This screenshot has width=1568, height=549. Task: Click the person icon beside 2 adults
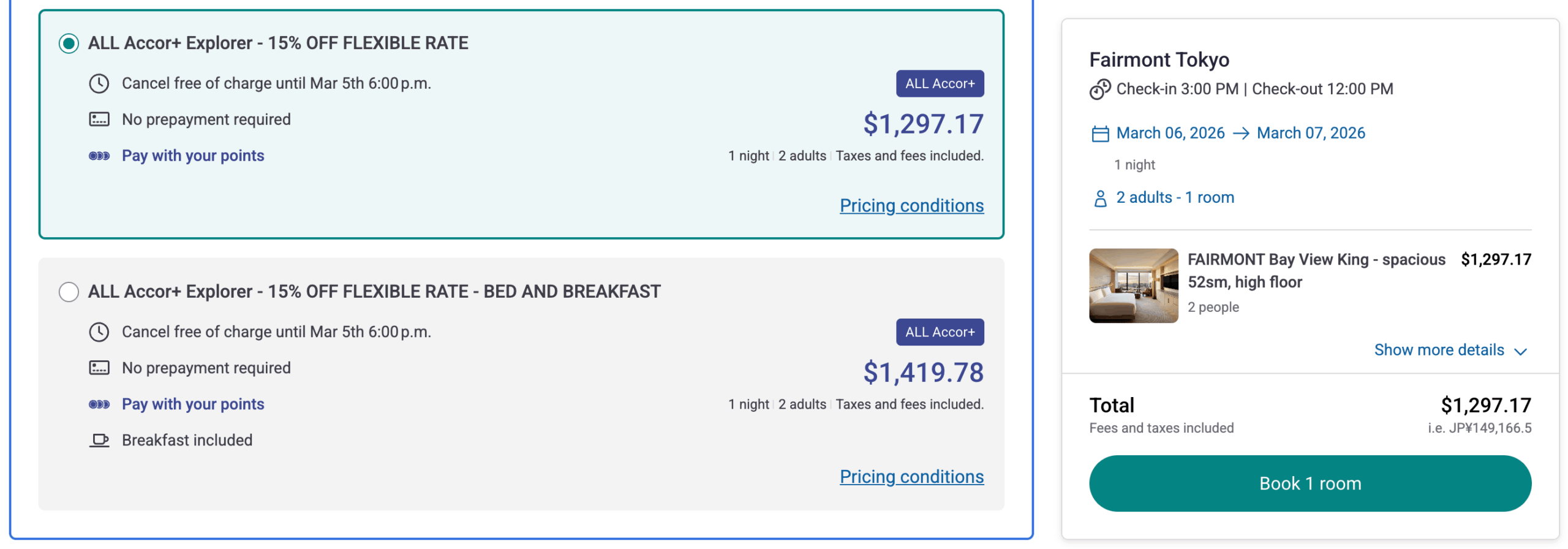1101,197
